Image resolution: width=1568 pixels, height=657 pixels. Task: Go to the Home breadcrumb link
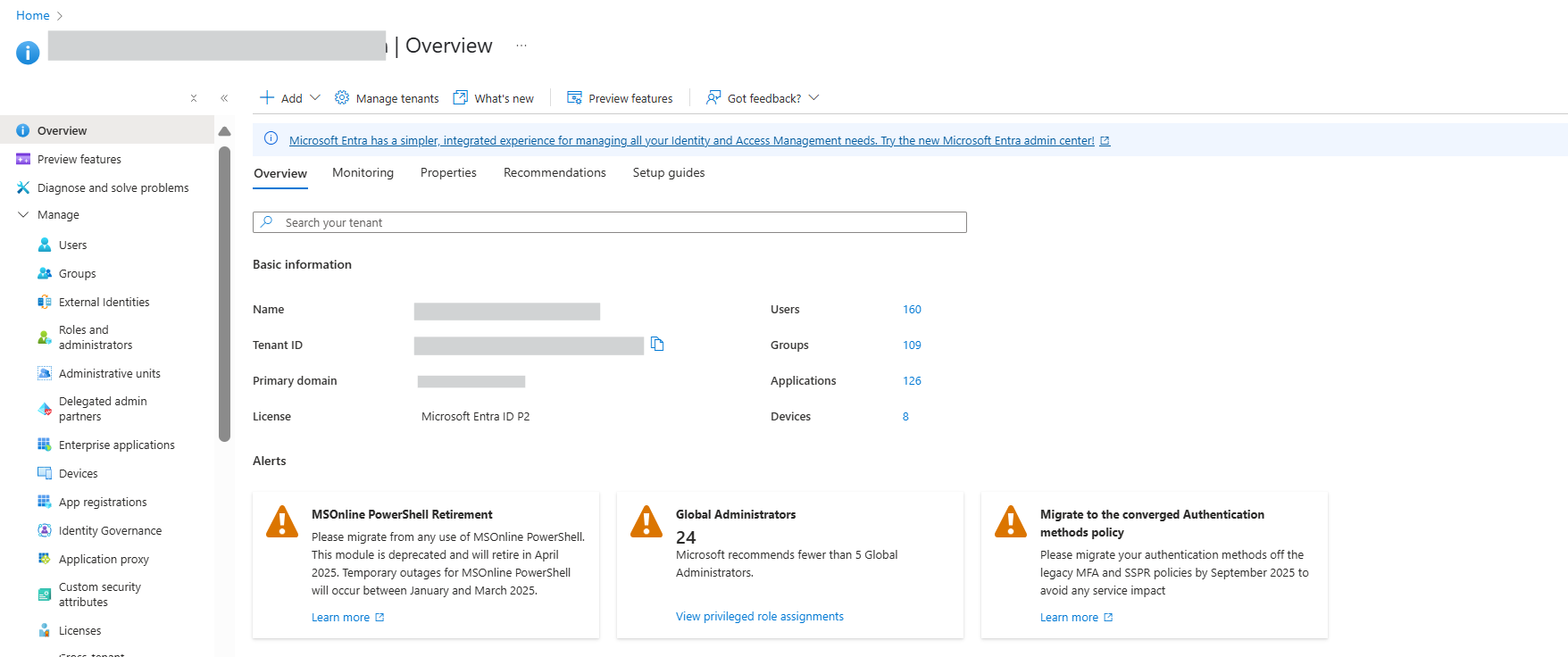33,15
